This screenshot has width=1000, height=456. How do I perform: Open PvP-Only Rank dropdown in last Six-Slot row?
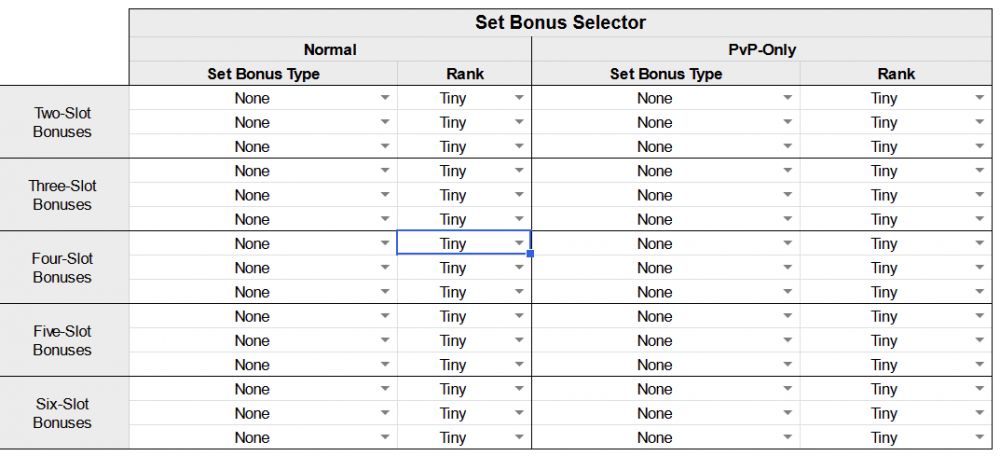coord(979,437)
